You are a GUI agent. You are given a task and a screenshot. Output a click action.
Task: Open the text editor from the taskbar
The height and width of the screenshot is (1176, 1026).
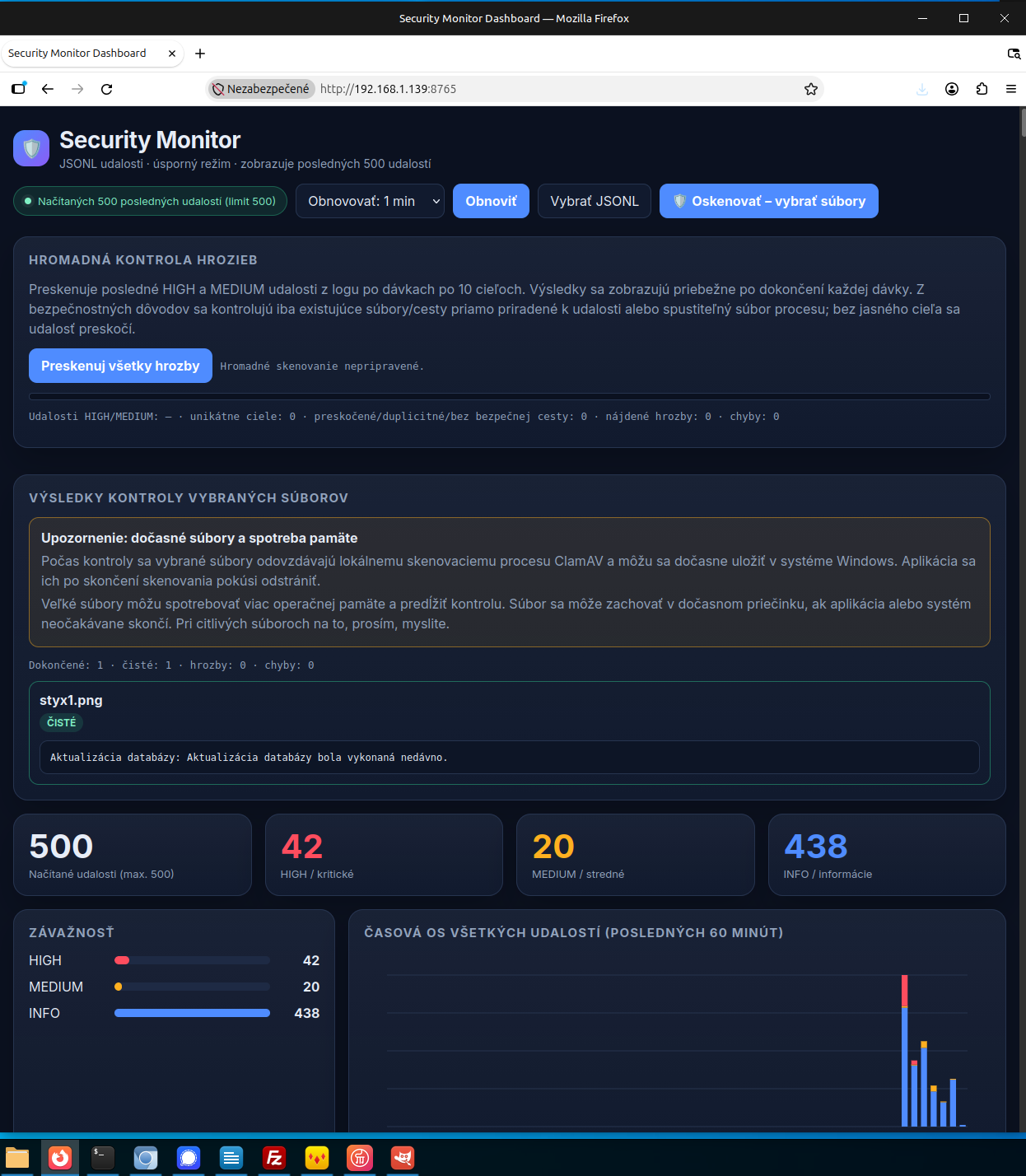point(231,1158)
